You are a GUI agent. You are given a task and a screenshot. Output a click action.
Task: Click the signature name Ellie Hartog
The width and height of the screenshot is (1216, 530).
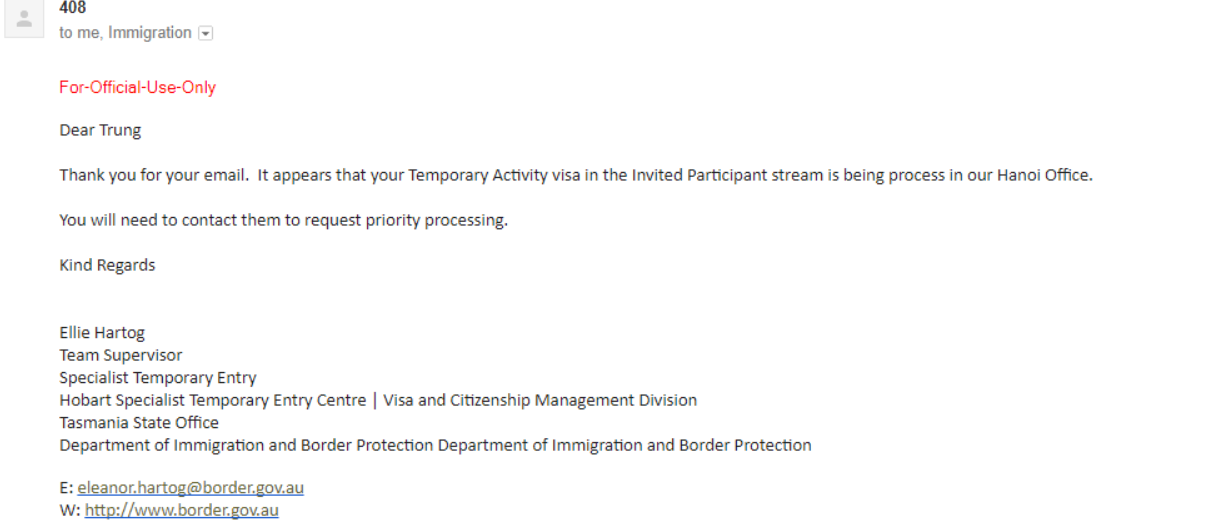102,333
